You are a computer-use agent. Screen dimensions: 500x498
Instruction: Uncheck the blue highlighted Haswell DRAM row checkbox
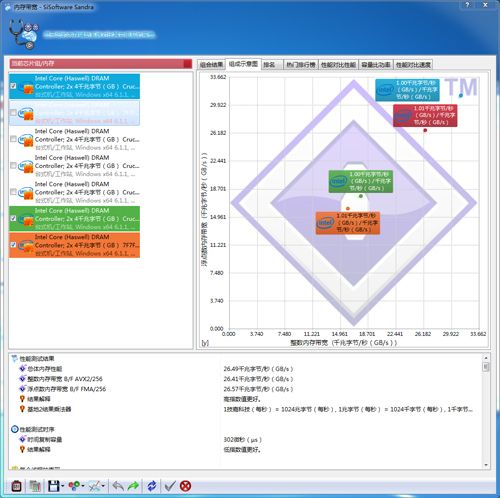point(13,86)
